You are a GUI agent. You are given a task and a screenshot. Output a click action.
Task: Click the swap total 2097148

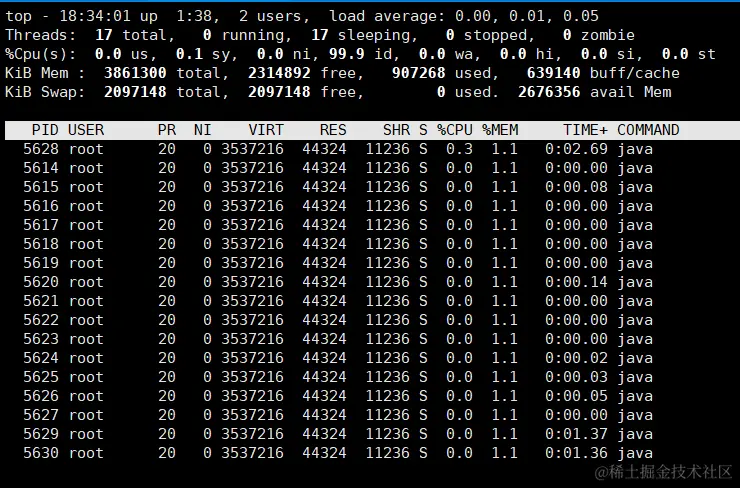(135, 92)
